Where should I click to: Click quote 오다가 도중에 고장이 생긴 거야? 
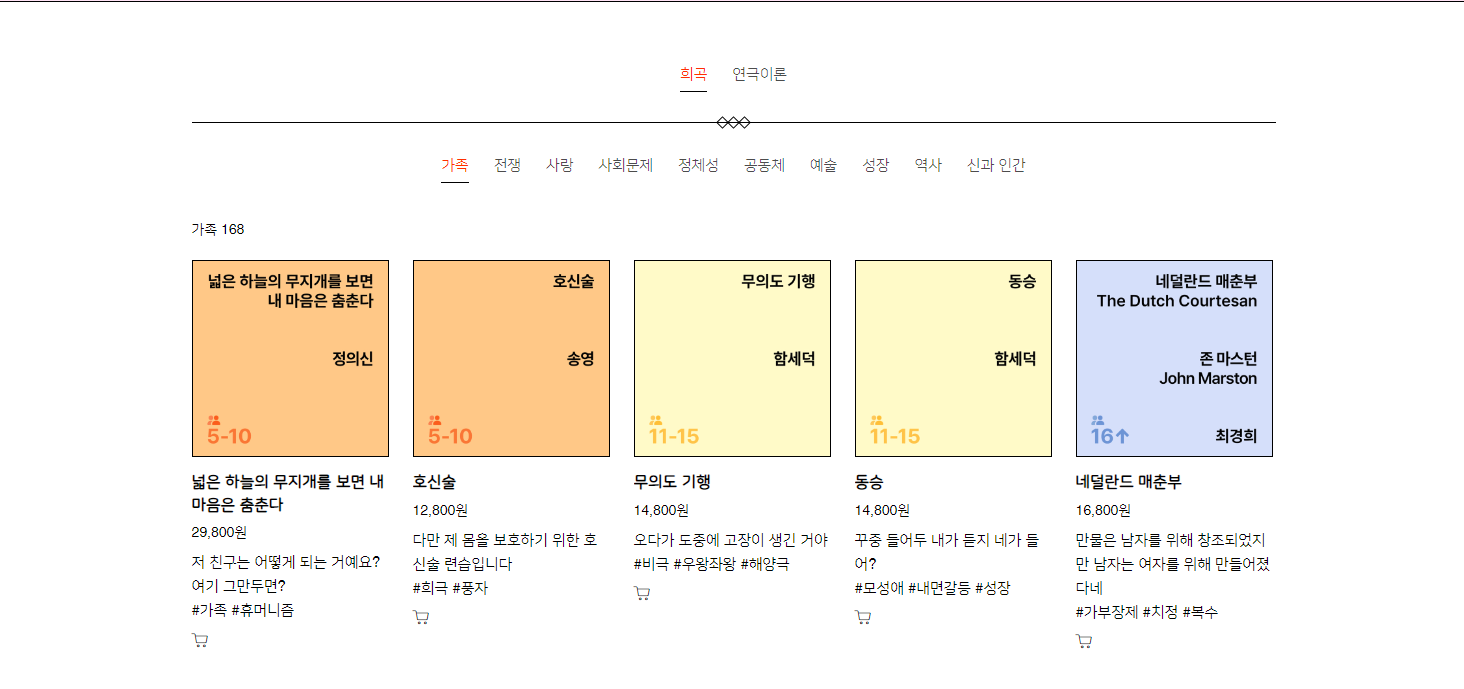731,540
